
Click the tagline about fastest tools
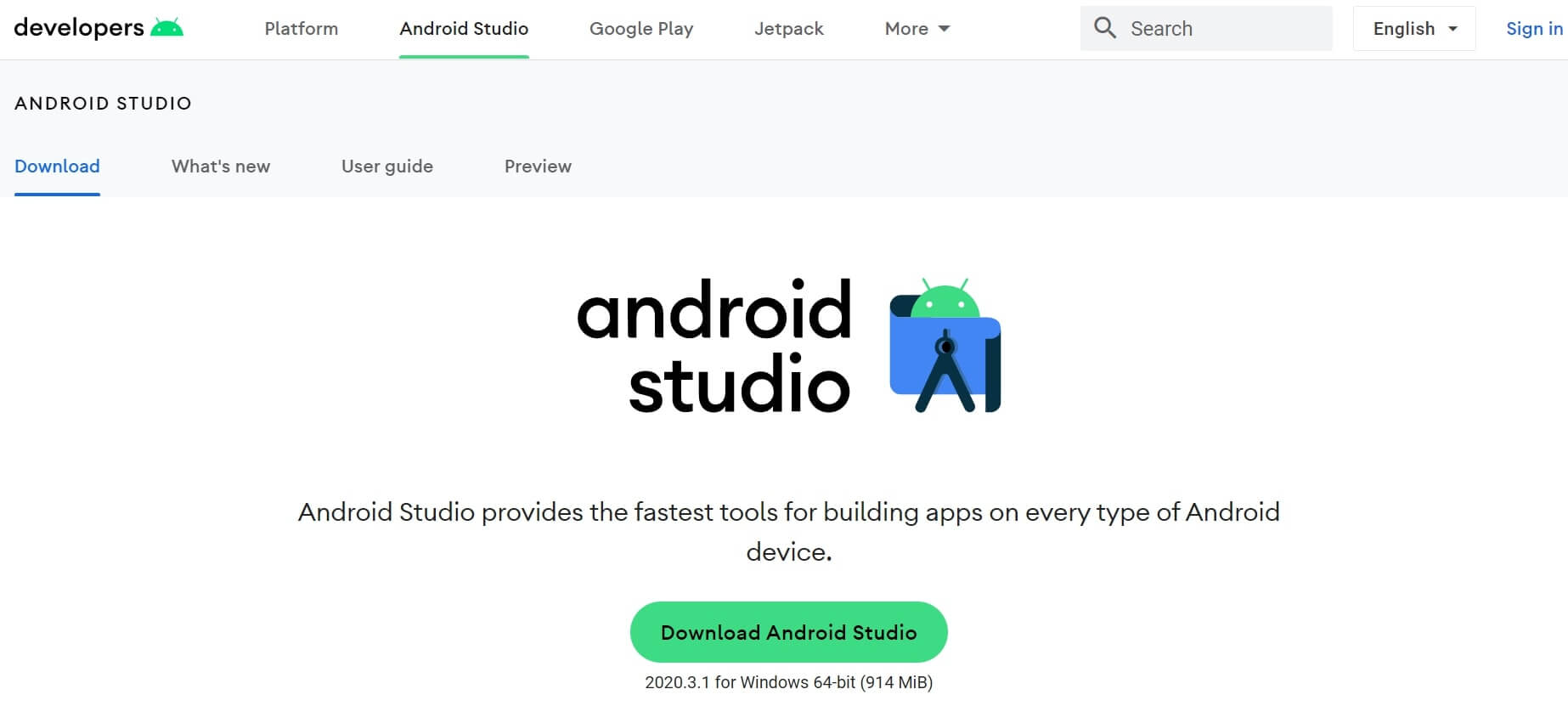(x=789, y=532)
